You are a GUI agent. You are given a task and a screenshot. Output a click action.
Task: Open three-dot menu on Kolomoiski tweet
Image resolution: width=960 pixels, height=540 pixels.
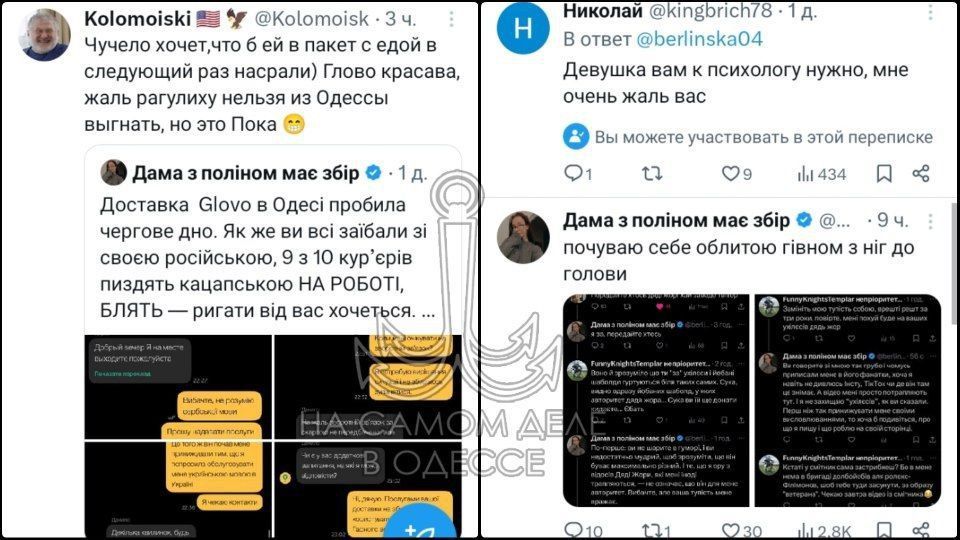tap(451, 19)
